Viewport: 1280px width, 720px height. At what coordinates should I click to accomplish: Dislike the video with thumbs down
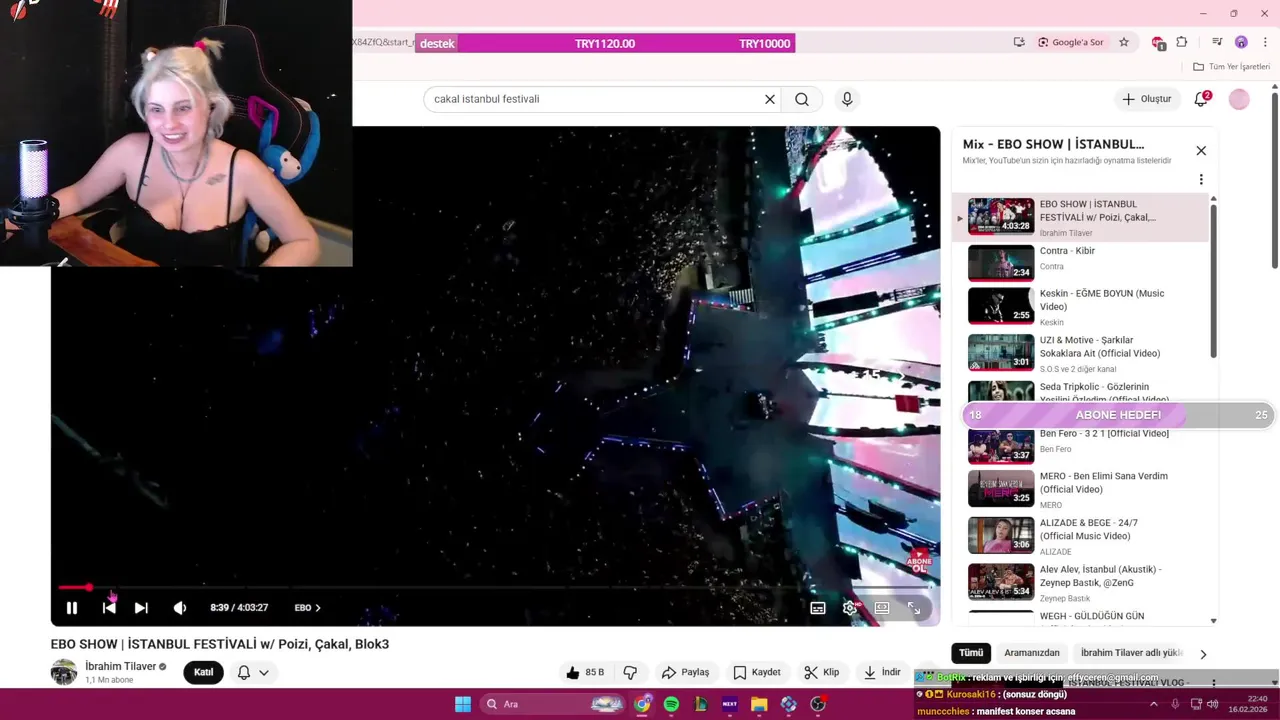[630, 672]
